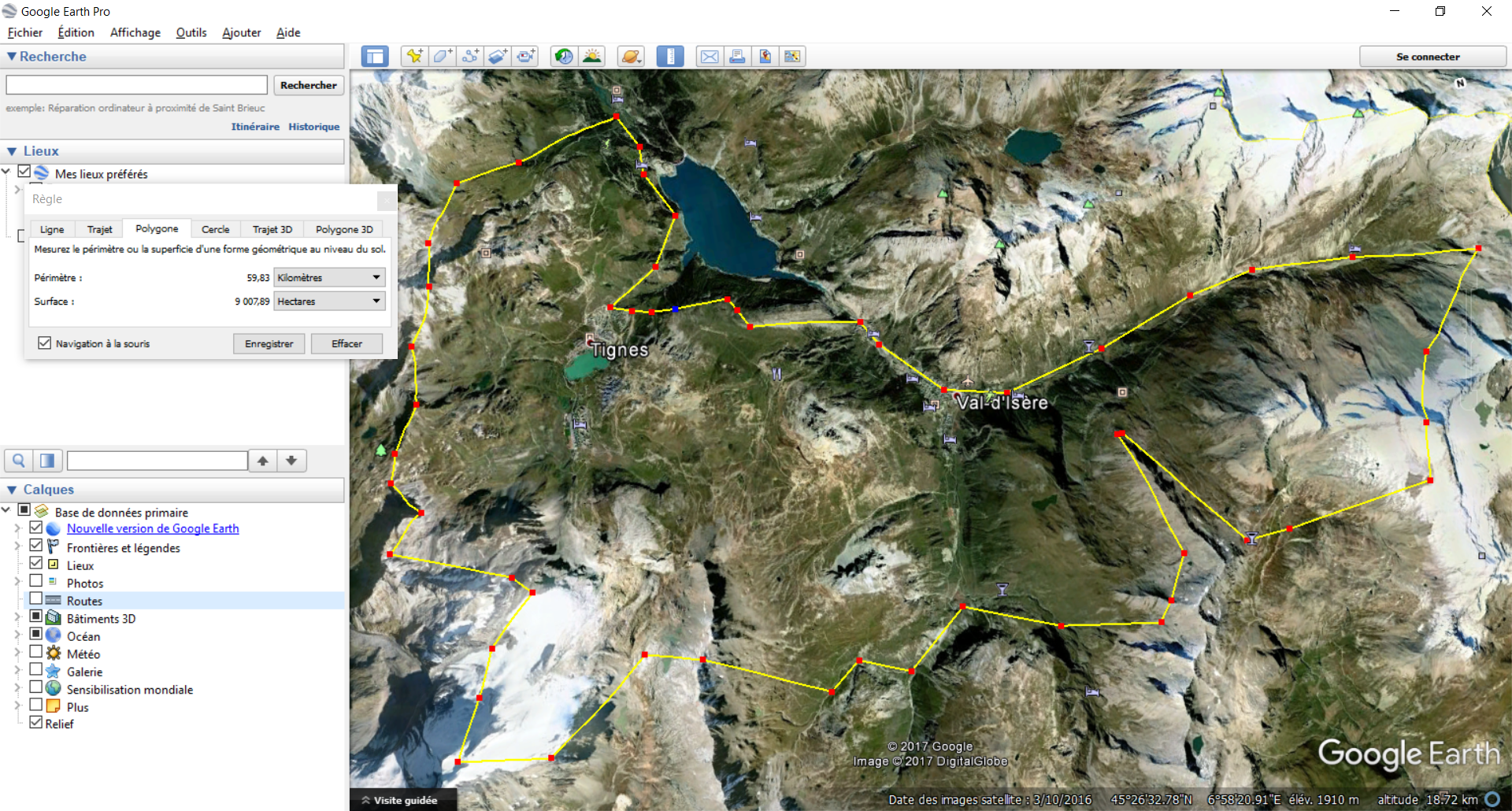
Task: Switch to the Polygone 3D tab
Action: (x=344, y=229)
